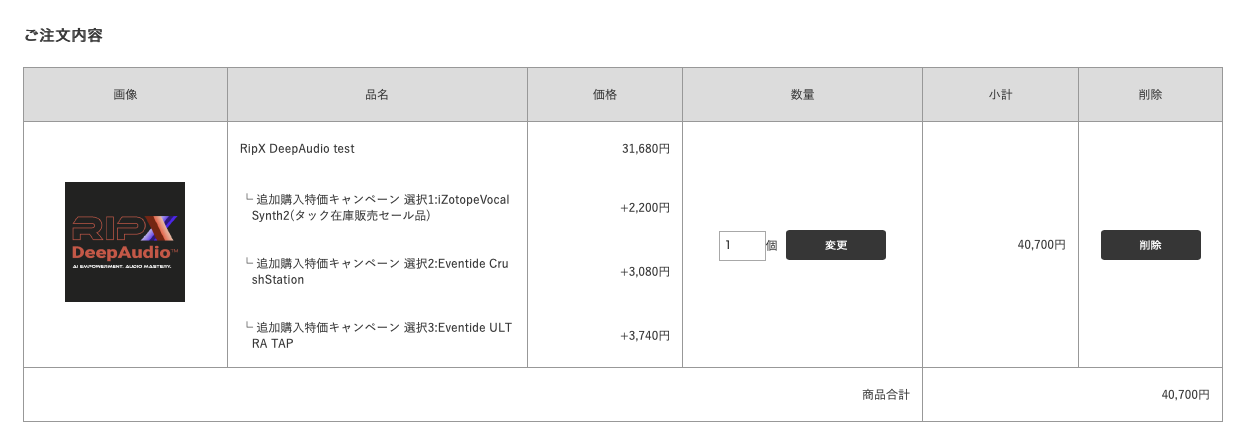The image size is (1248, 443).
Task: Click the 数量 column header
Action: click(x=802, y=95)
